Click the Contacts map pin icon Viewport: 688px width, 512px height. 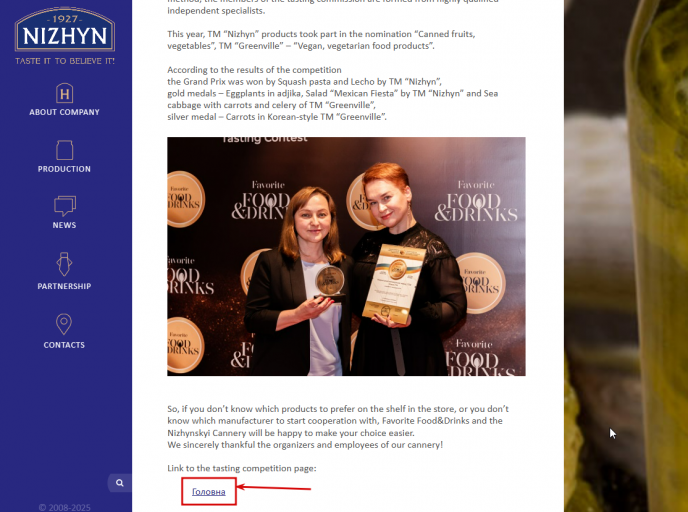(64, 324)
